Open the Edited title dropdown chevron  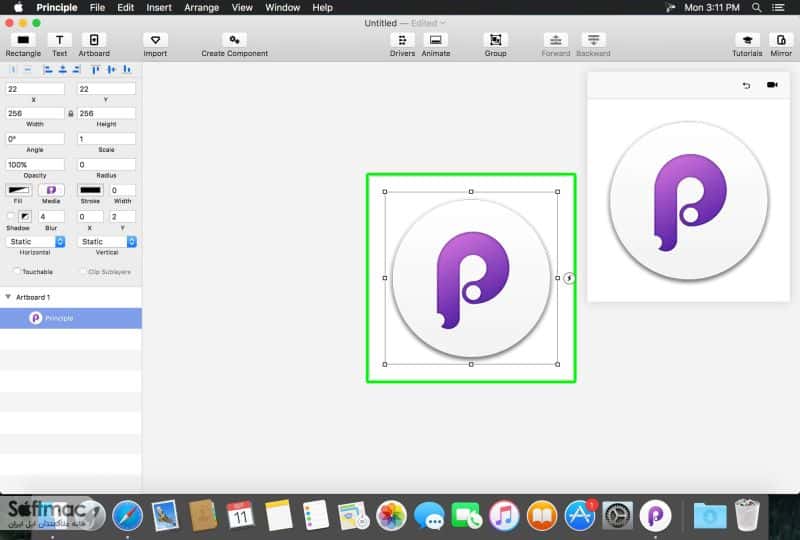point(443,23)
